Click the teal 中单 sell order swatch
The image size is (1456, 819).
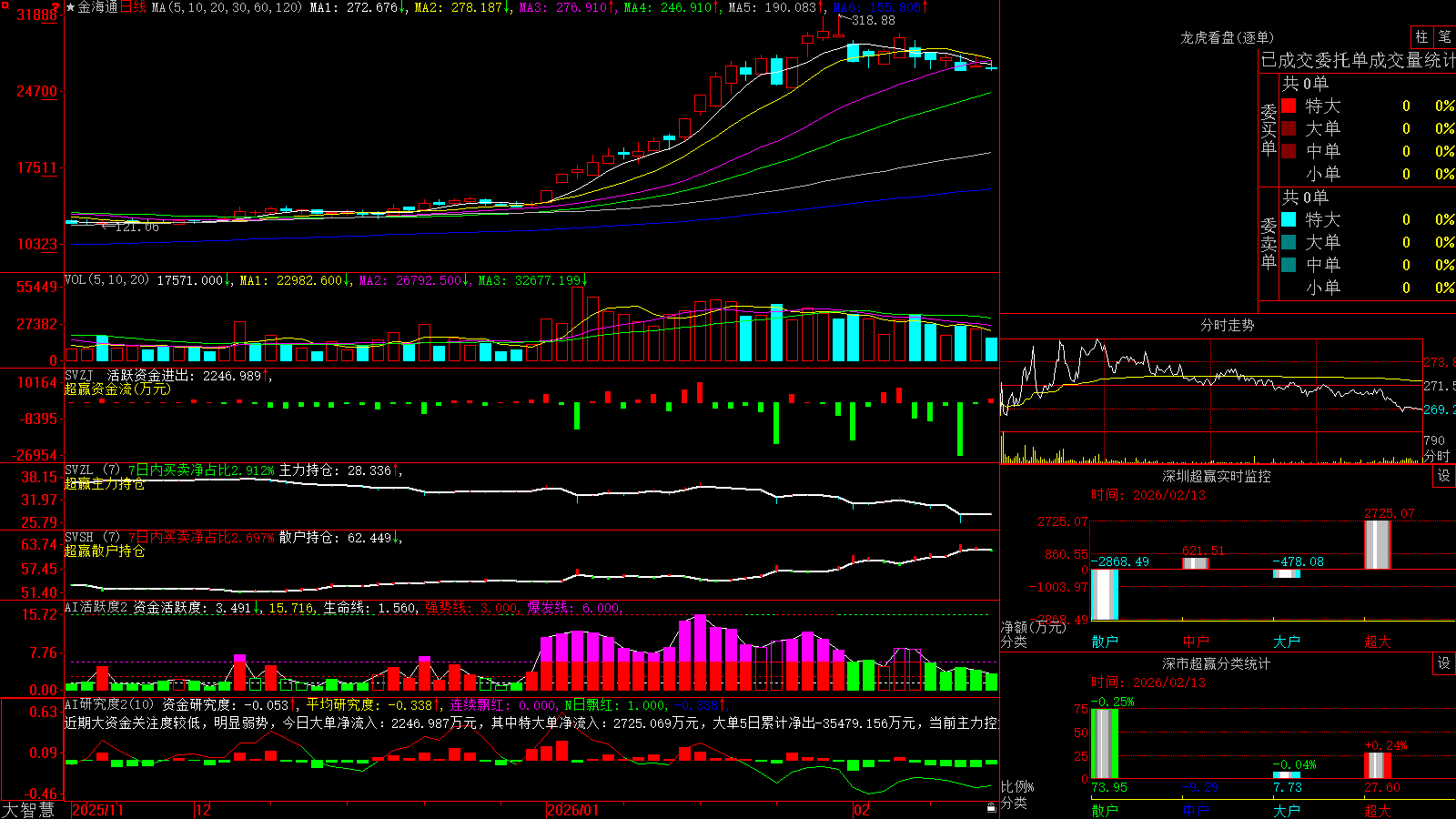1289,265
